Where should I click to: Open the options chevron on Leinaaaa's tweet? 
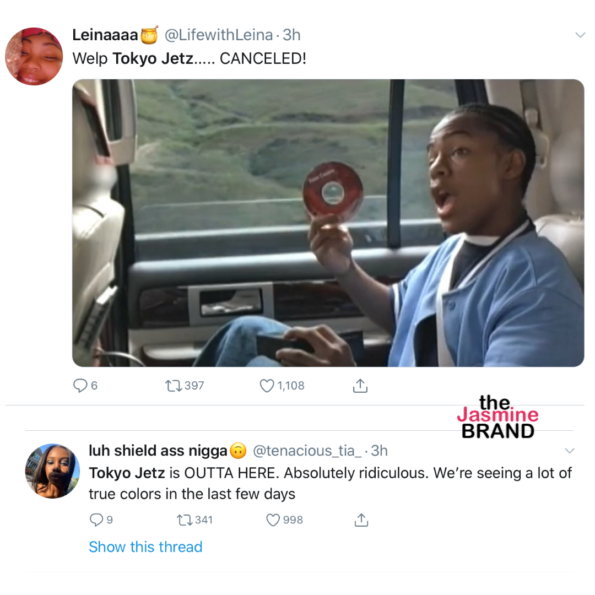pos(580,35)
